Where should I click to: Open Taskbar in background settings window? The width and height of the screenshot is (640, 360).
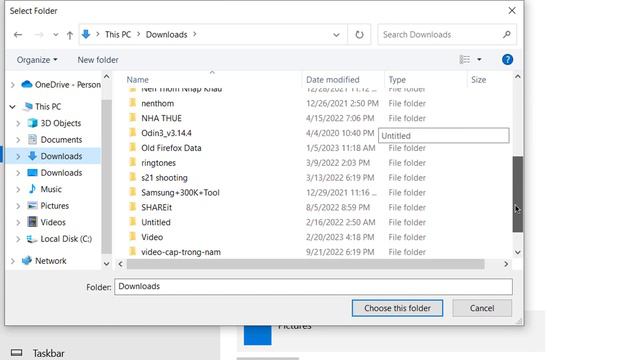coord(38,353)
